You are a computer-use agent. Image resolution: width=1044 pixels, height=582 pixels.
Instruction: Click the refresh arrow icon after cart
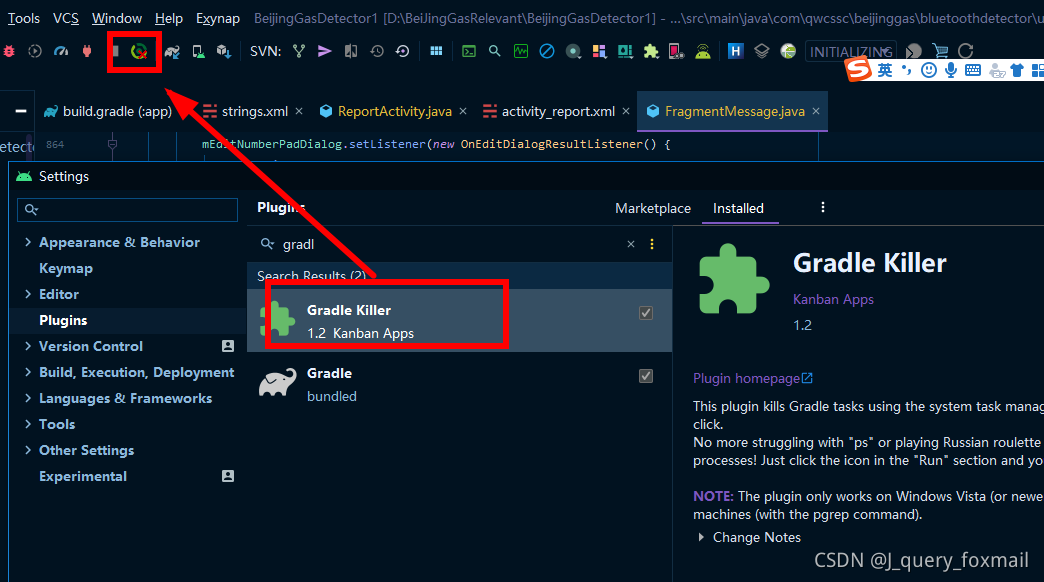[965, 51]
